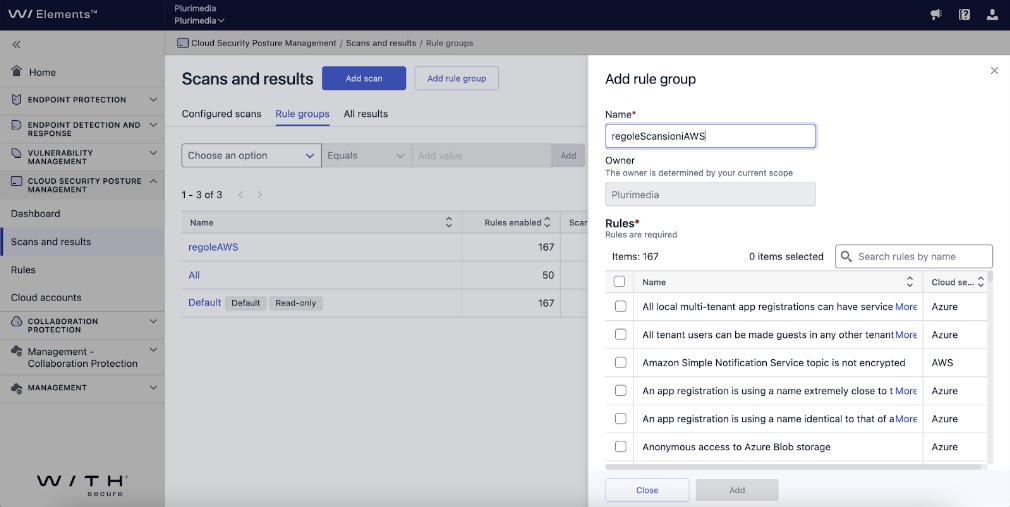Screen dimensions: 1010x507
Task: Open the user account profile icon
Action: [x=992, y=14]
